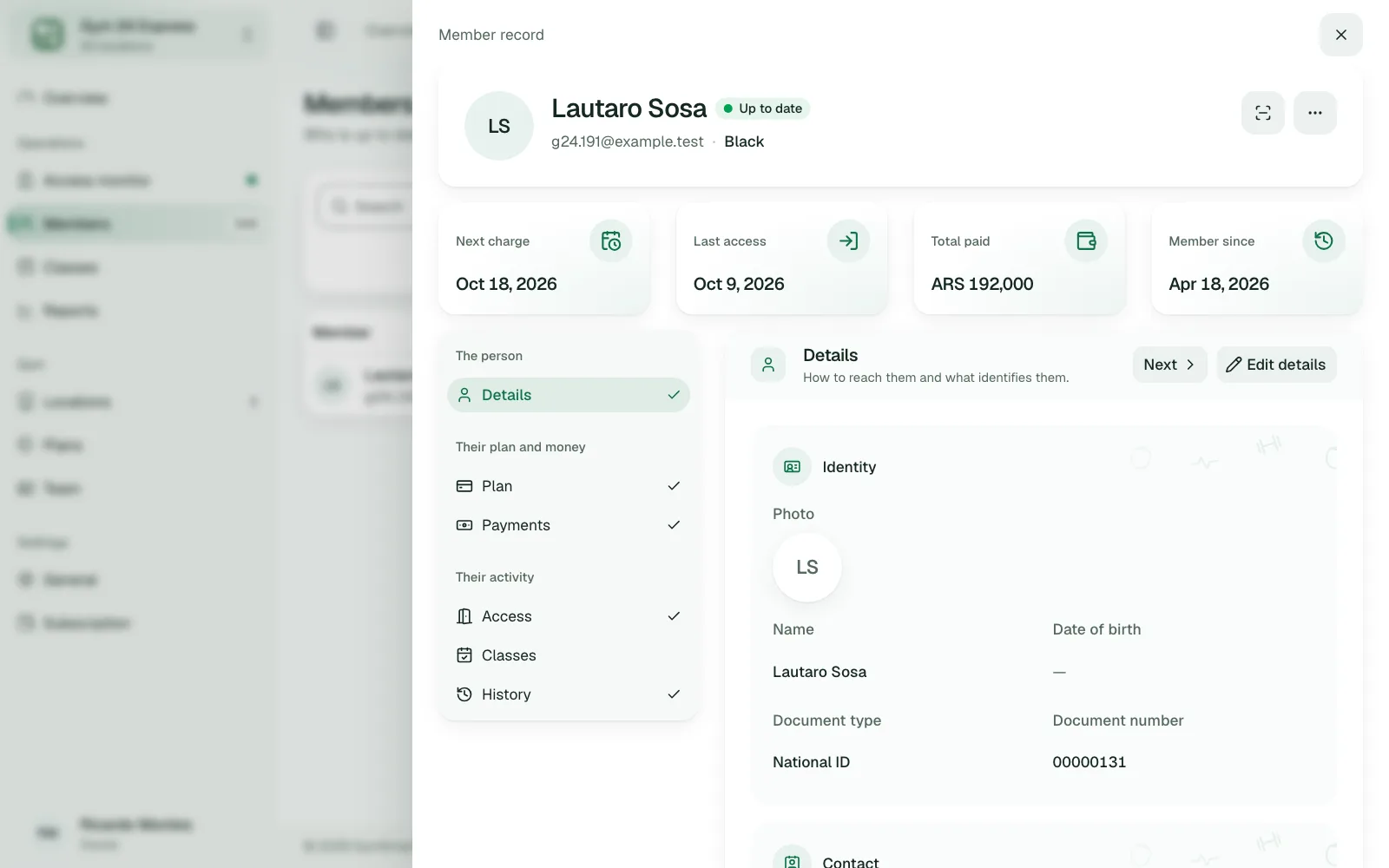The image size is (1389, 868).
Task: Click the pencil icon in Edit details
Action: click(1234, 365)
